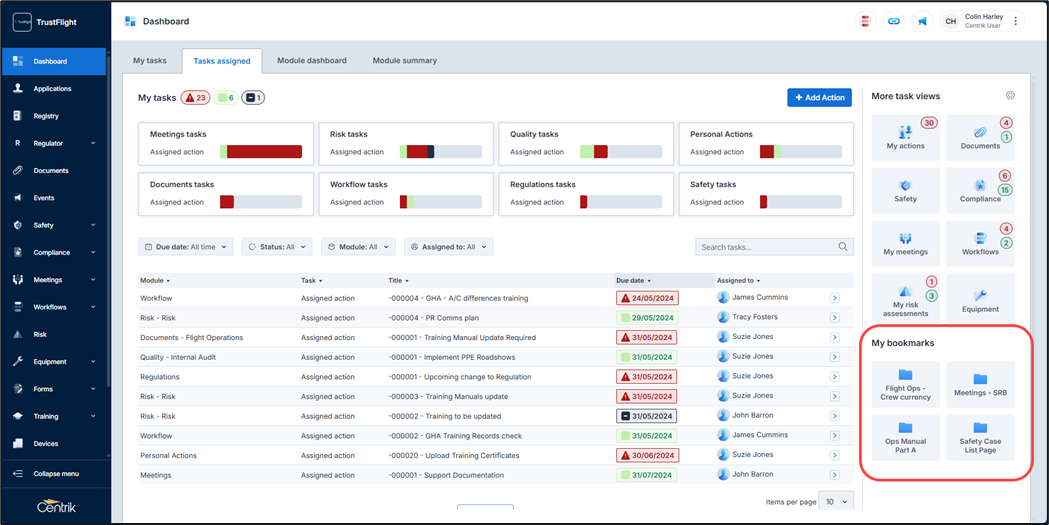
Task: Toggle the red overdue tasks badge filter
Action: coord(195,98)
